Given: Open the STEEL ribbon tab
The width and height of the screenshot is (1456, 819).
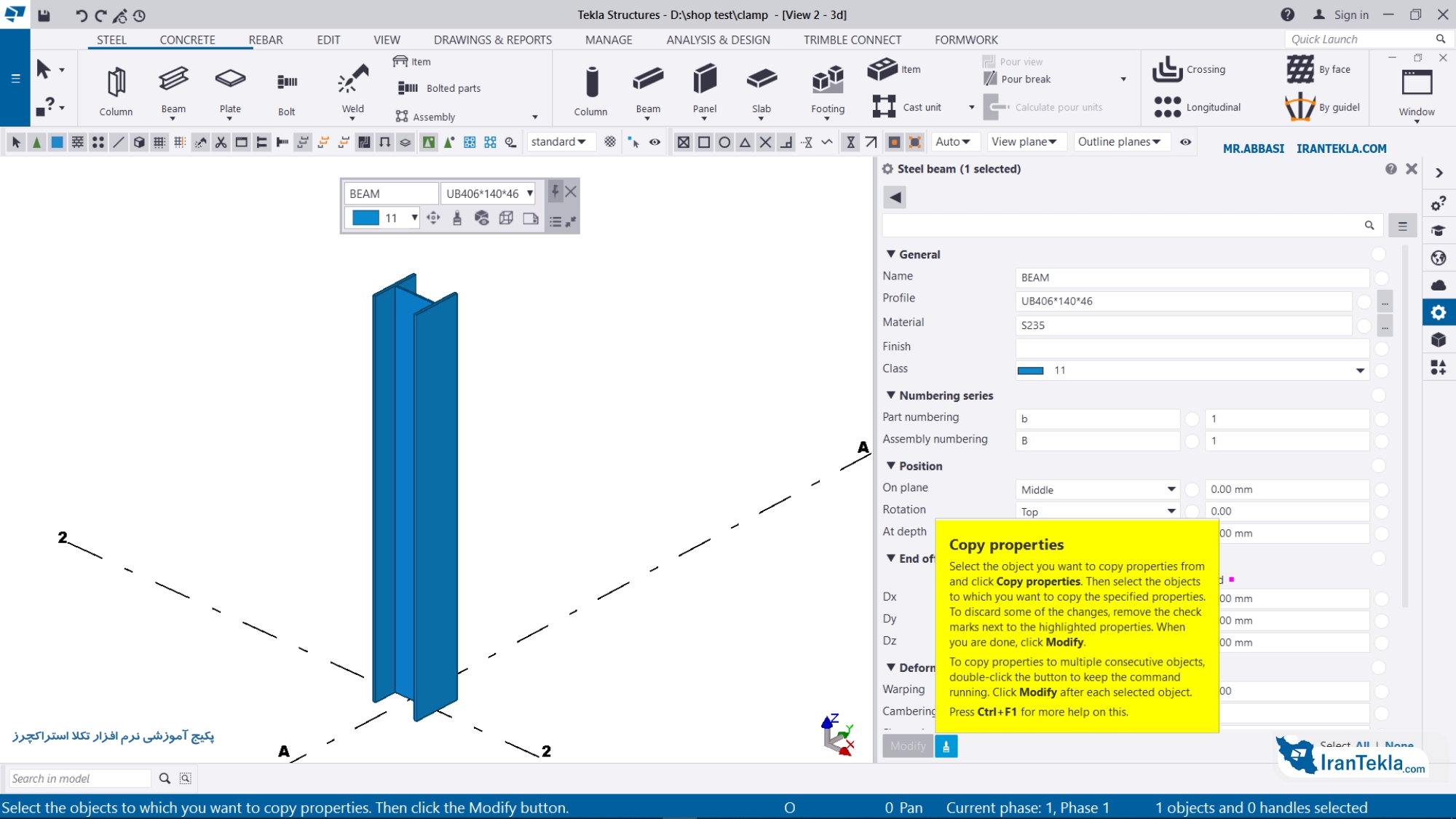Looking at the screenshot, I should (111, 40).
